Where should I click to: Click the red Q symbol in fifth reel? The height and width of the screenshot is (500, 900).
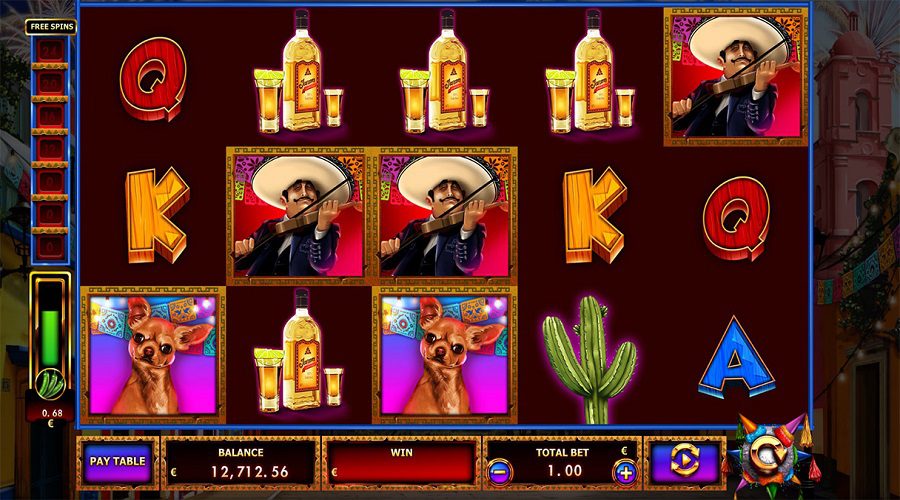click(x=736, y=218)
